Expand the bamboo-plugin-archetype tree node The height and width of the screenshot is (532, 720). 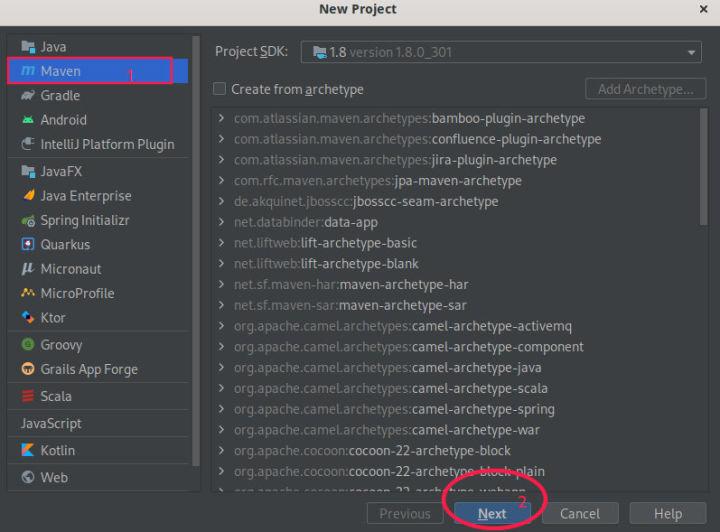[x=221, y=118]
